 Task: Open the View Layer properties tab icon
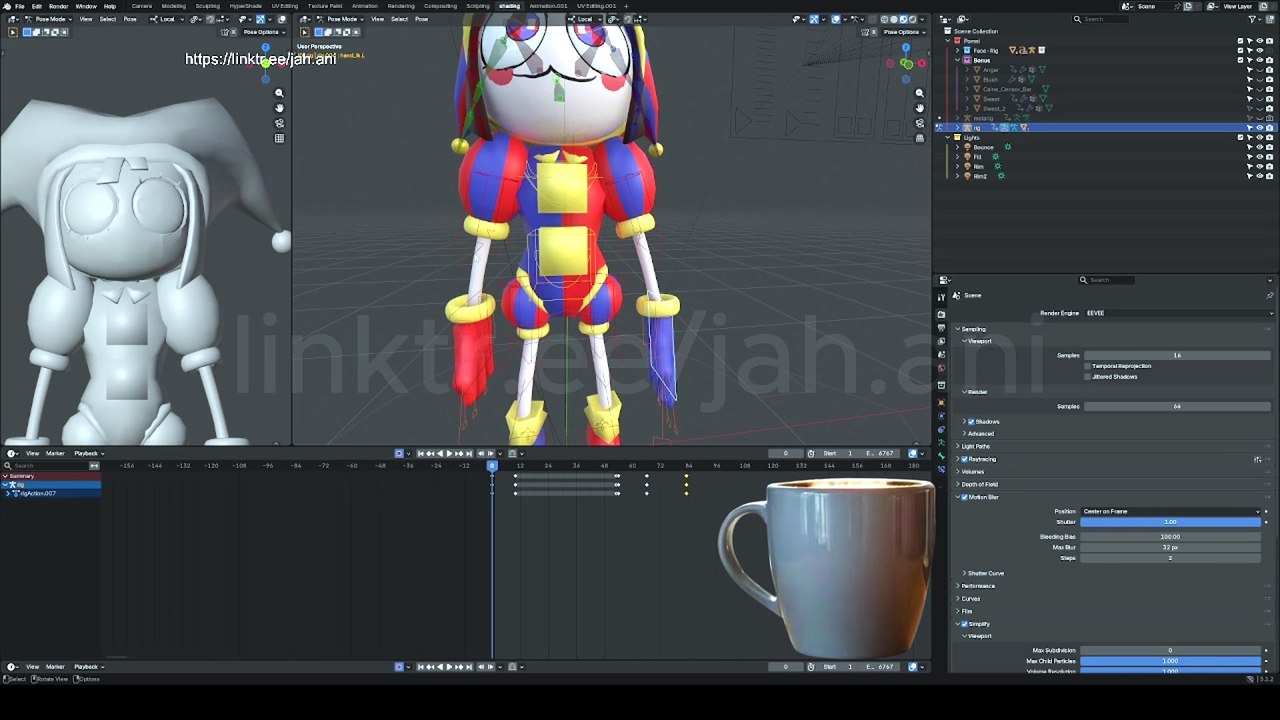(941, 340)
